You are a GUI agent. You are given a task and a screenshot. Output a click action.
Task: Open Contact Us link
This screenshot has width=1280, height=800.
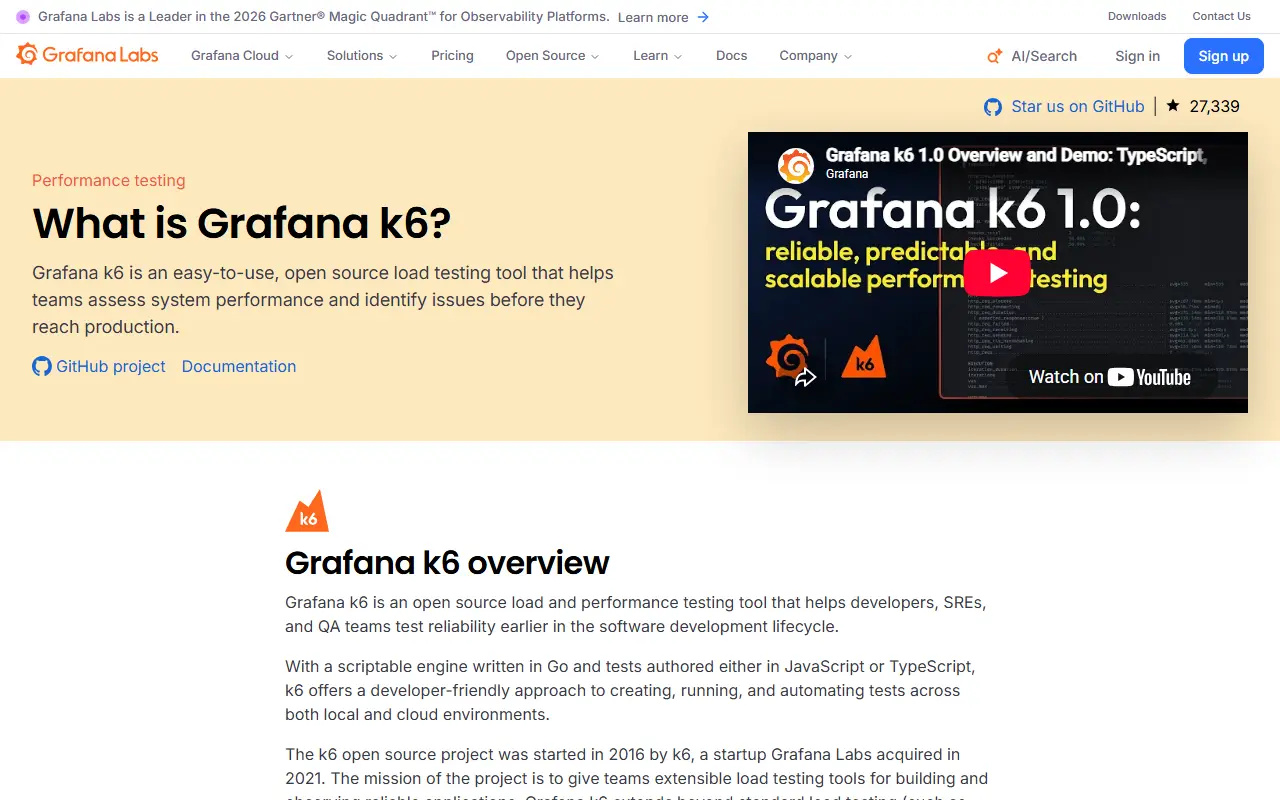[x=1221, y=16]
